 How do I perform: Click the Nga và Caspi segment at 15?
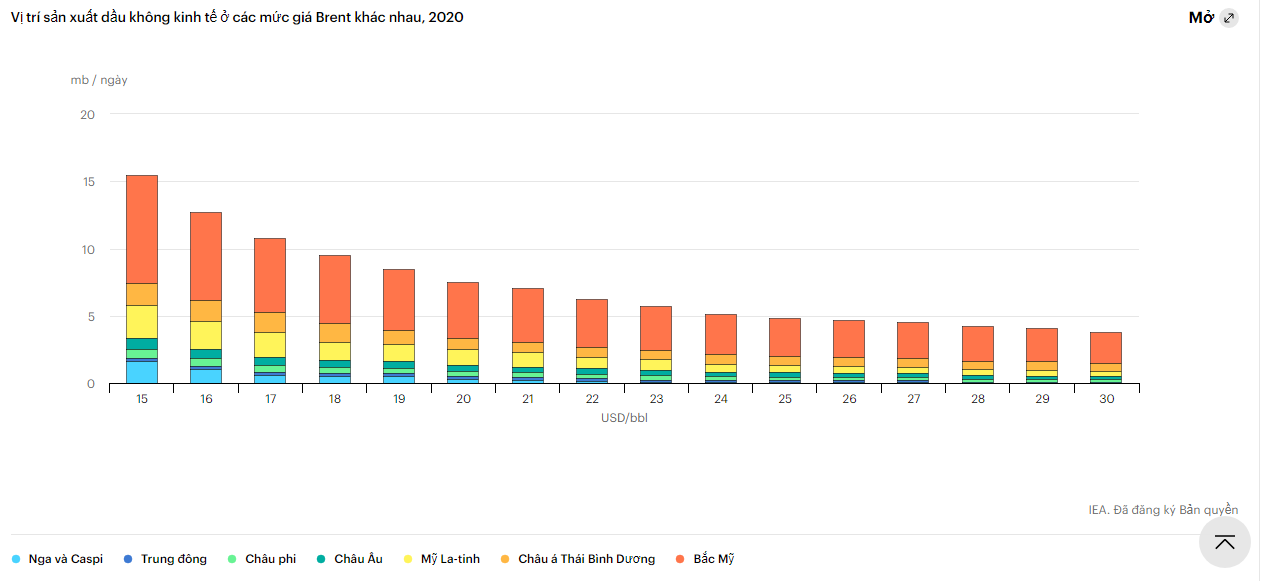coord(142,372)
